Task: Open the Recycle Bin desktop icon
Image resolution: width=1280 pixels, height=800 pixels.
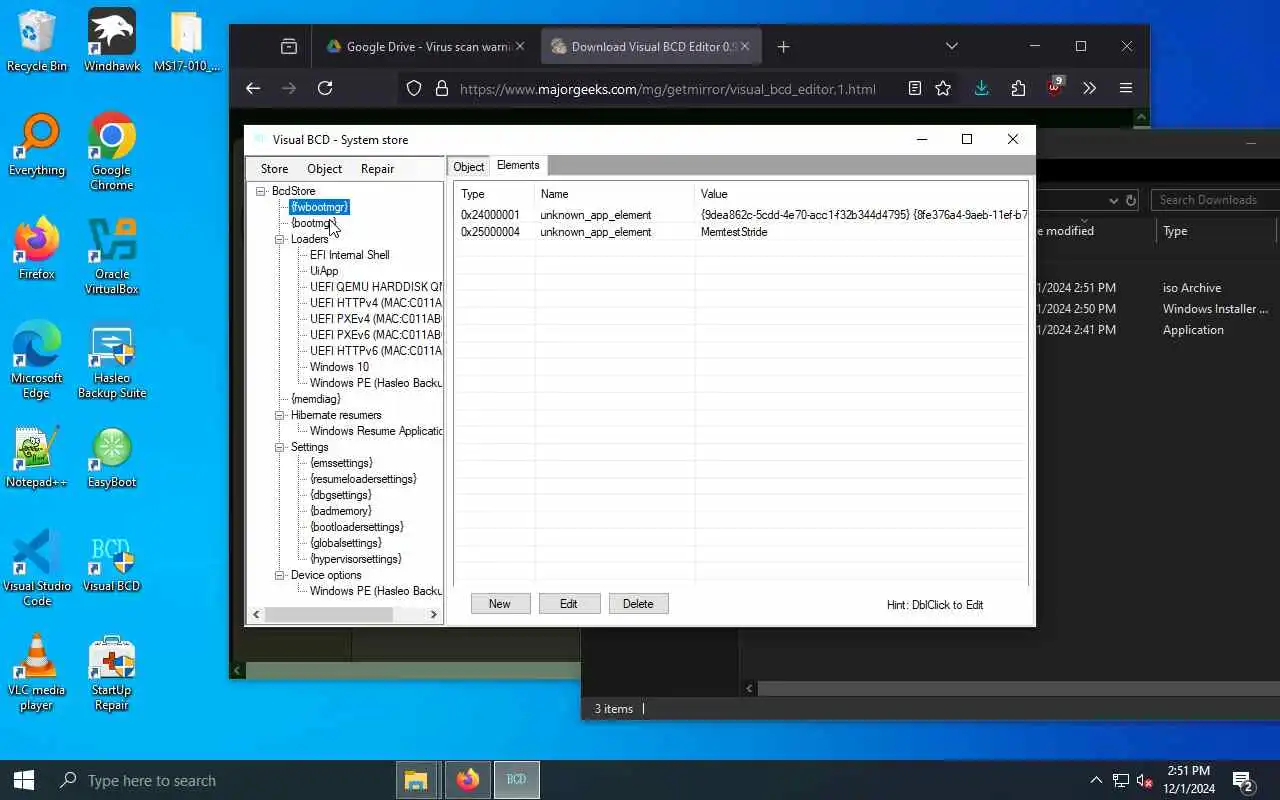Action: point(37,42)
